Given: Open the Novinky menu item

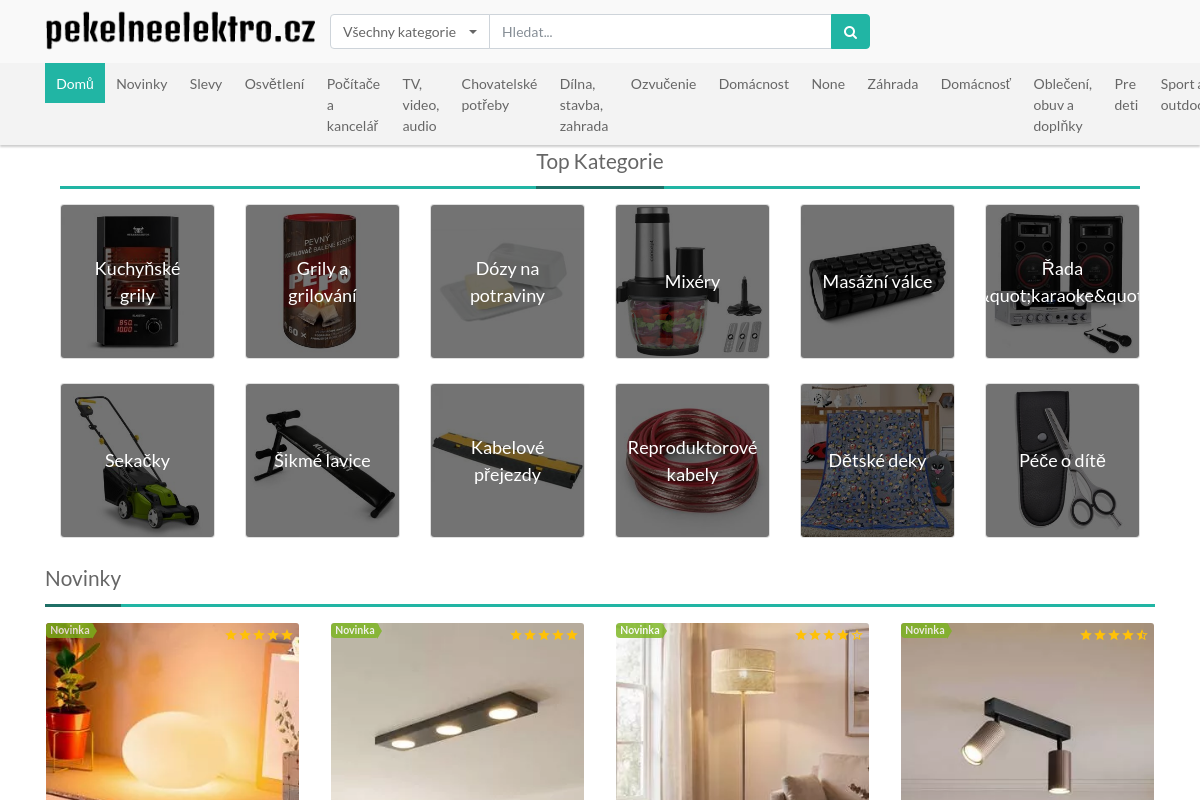Looking at the screenshot, I should (142, 84).
